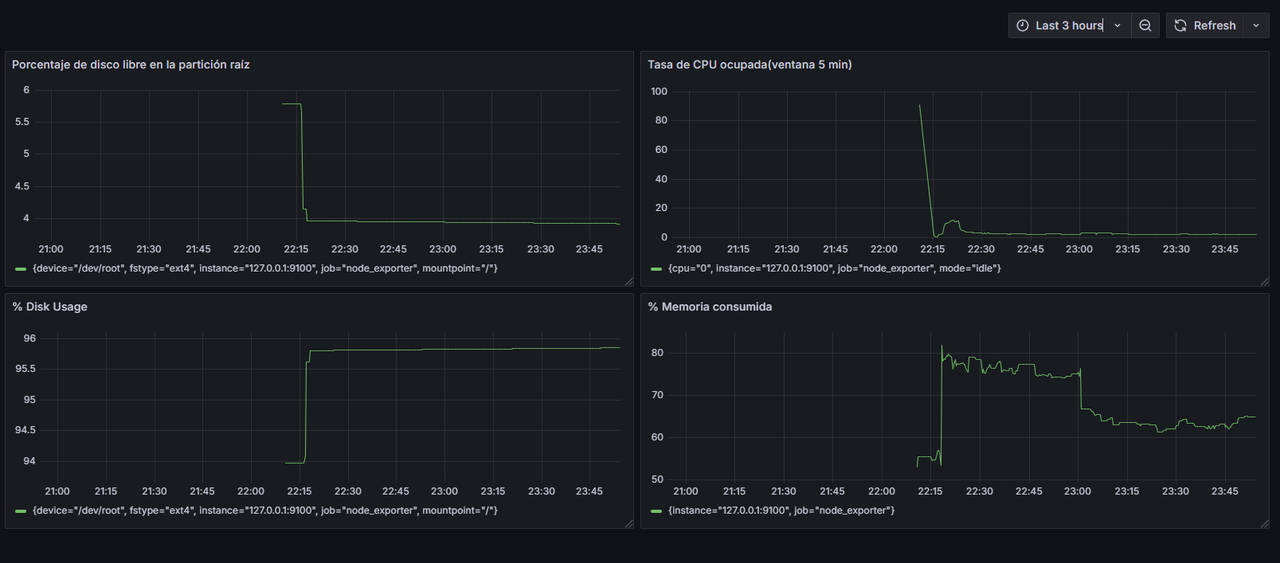
Task: Click the 5.5 y-axis value in disco libre panel
Action: [x=21, y=122]
